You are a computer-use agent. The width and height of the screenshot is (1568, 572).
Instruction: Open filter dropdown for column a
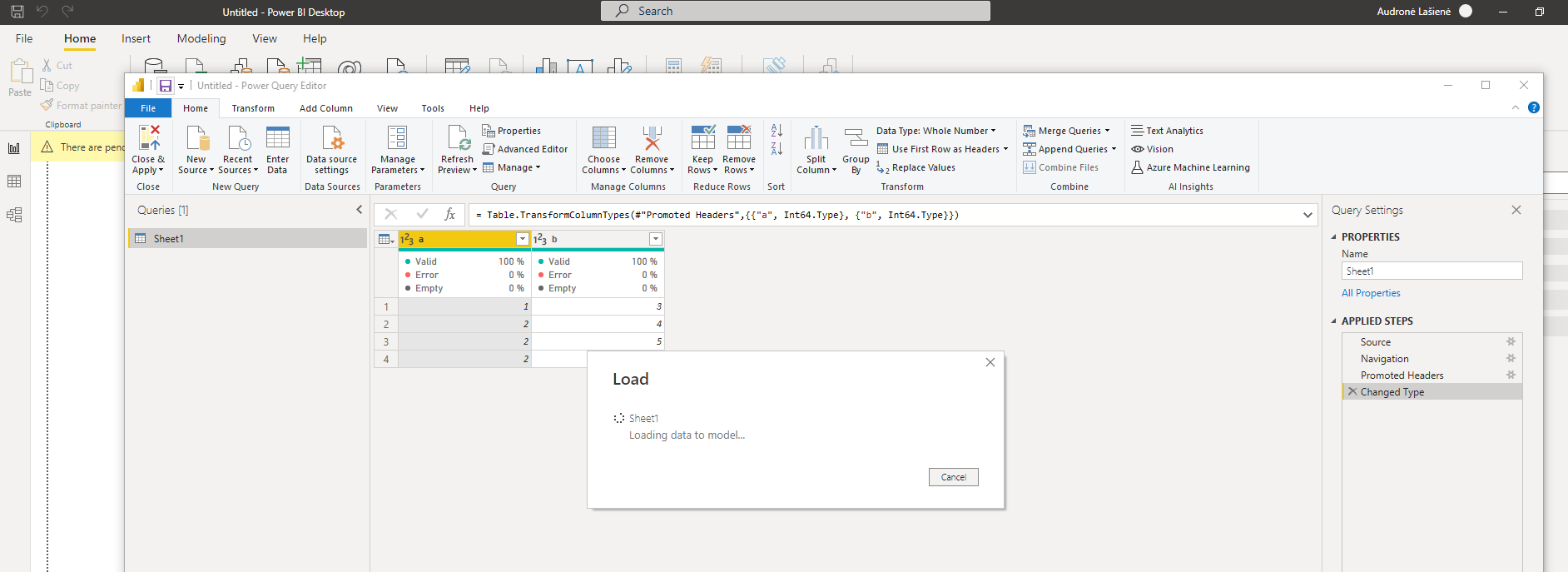click(x=523, y=239)
